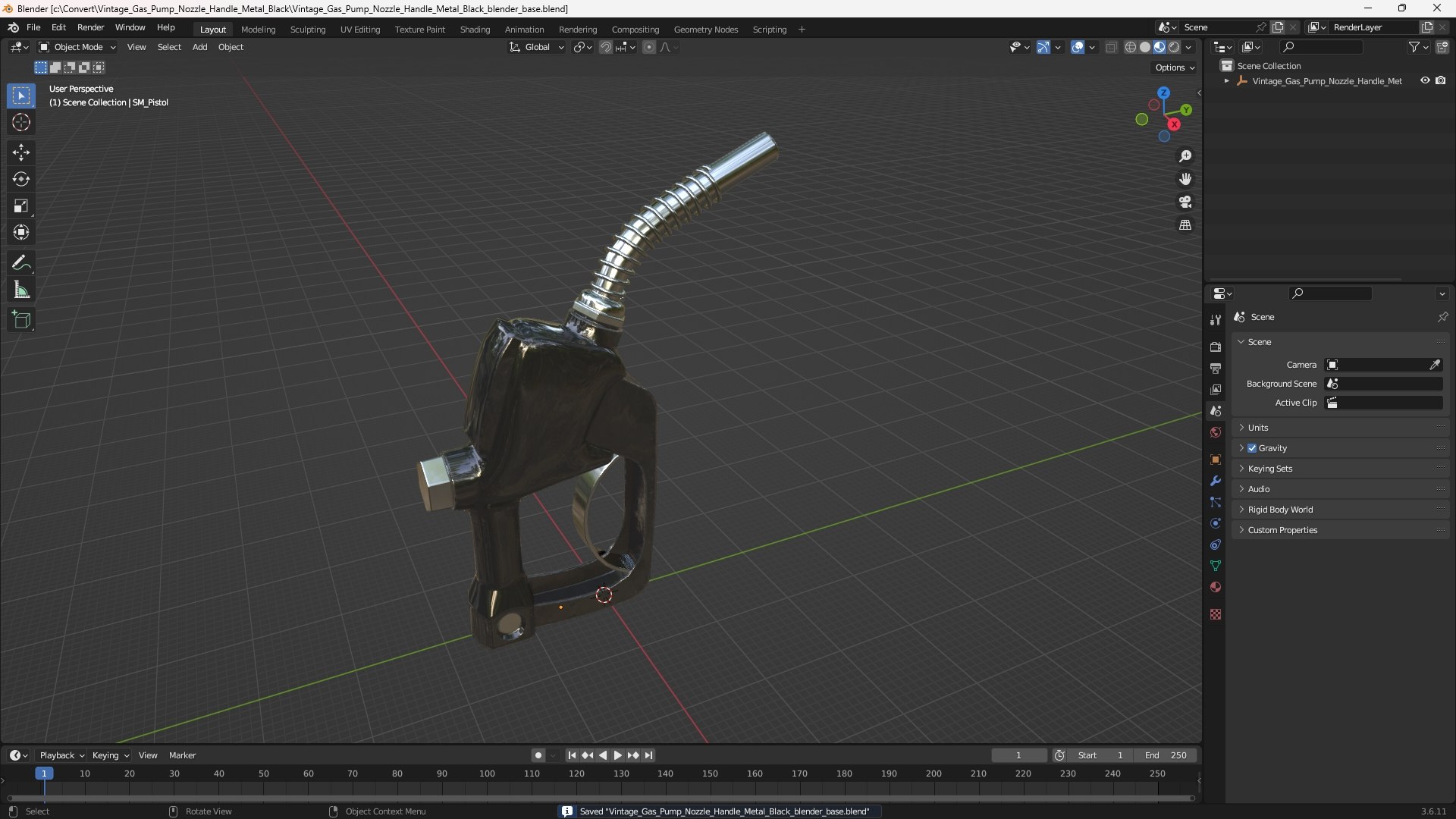Image resolution: width=1456 pixels, height=819 pixels.
Task: Switch to the UV Editing workspace tab
Action: [x=360, y=30]
